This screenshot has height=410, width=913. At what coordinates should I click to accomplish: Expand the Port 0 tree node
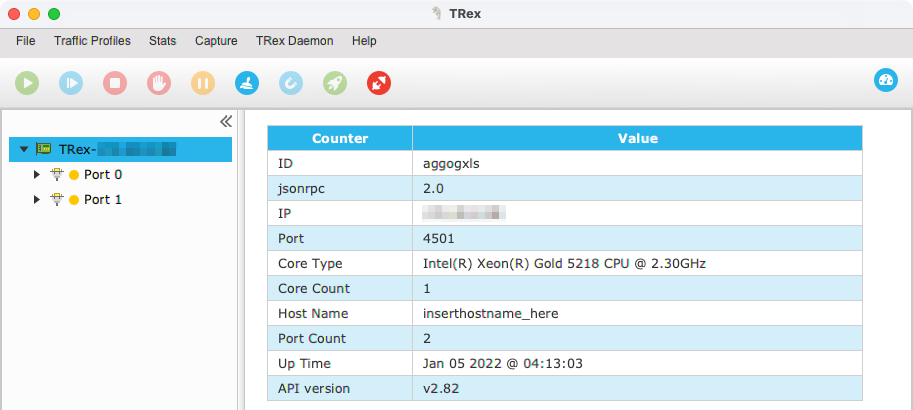tap(37, 175)
